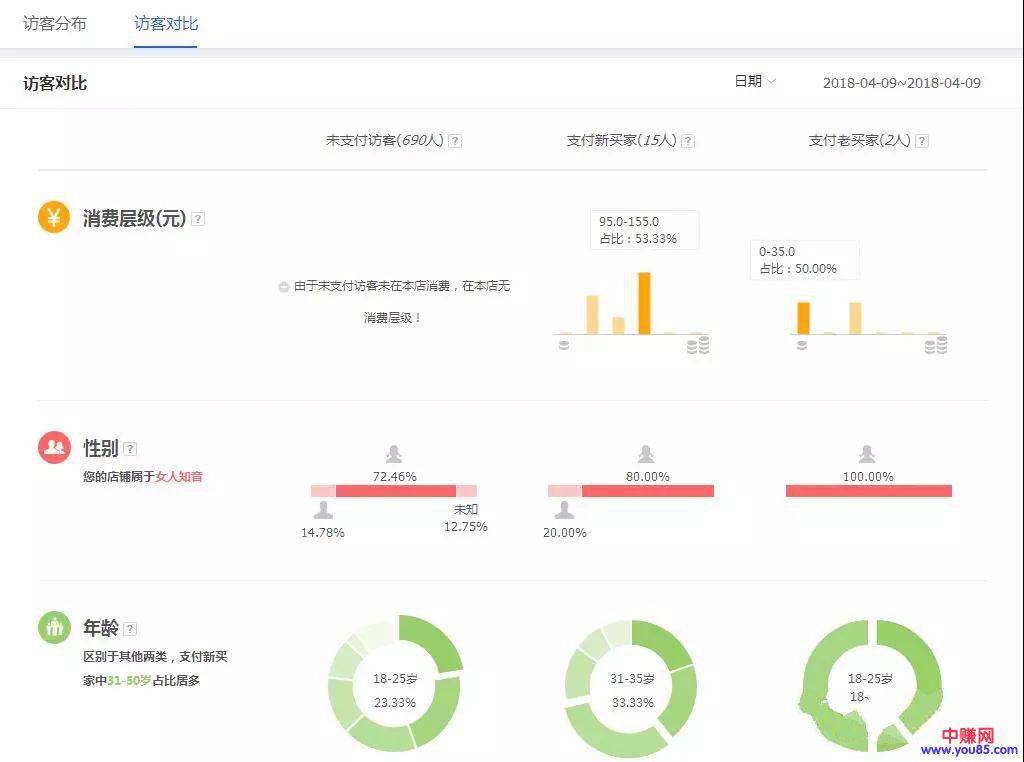Click the red 性别 people icon
This screenshot has width=1024, height=762.
(x=54, y=447)
